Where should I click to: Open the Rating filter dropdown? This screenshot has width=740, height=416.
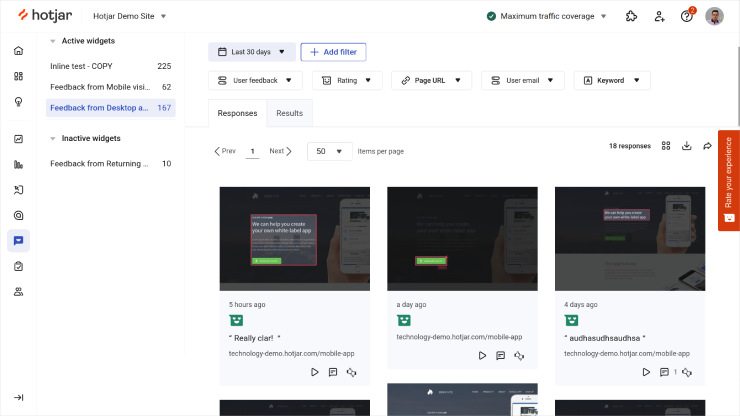click(348, 80)
